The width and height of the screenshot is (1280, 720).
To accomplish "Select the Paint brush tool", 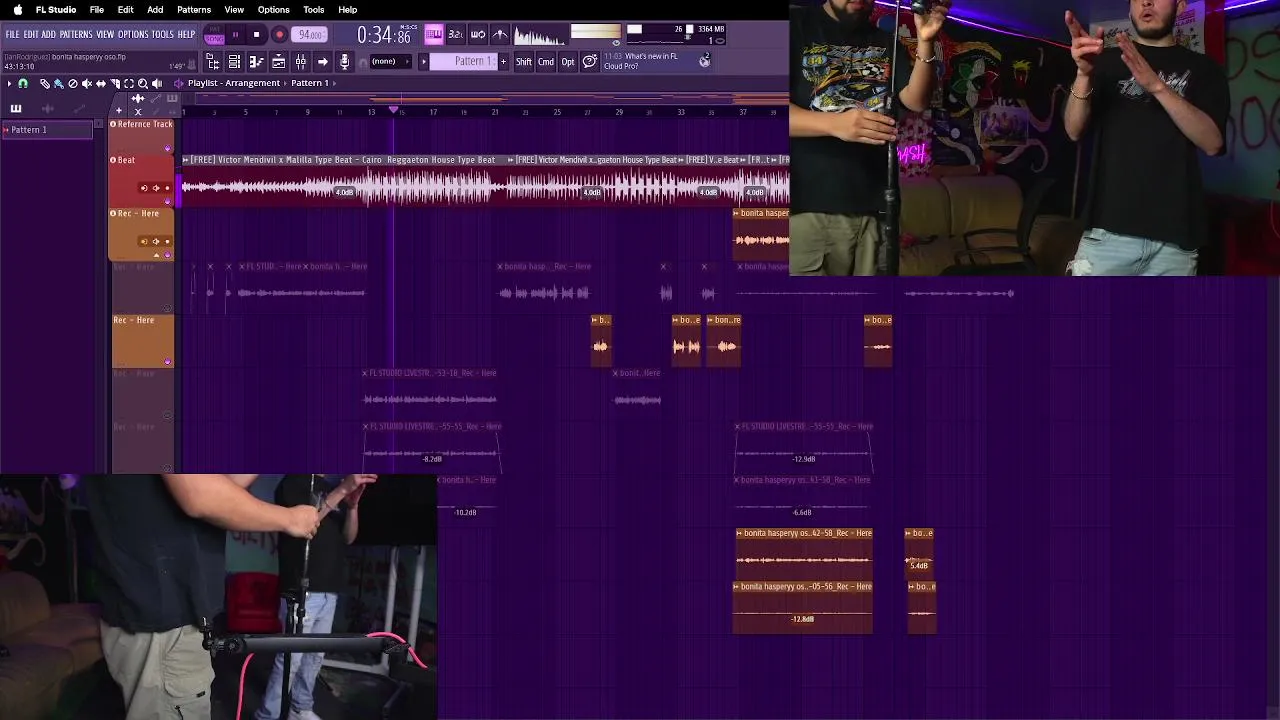I will point(58,84).
